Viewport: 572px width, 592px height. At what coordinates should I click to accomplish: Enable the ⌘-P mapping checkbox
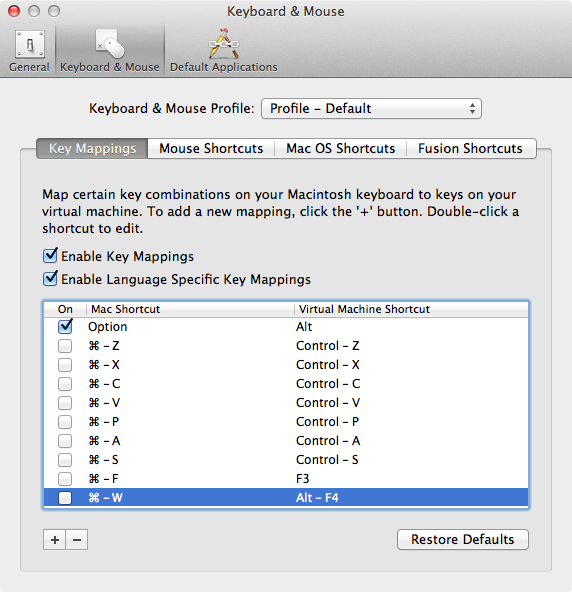65,422
